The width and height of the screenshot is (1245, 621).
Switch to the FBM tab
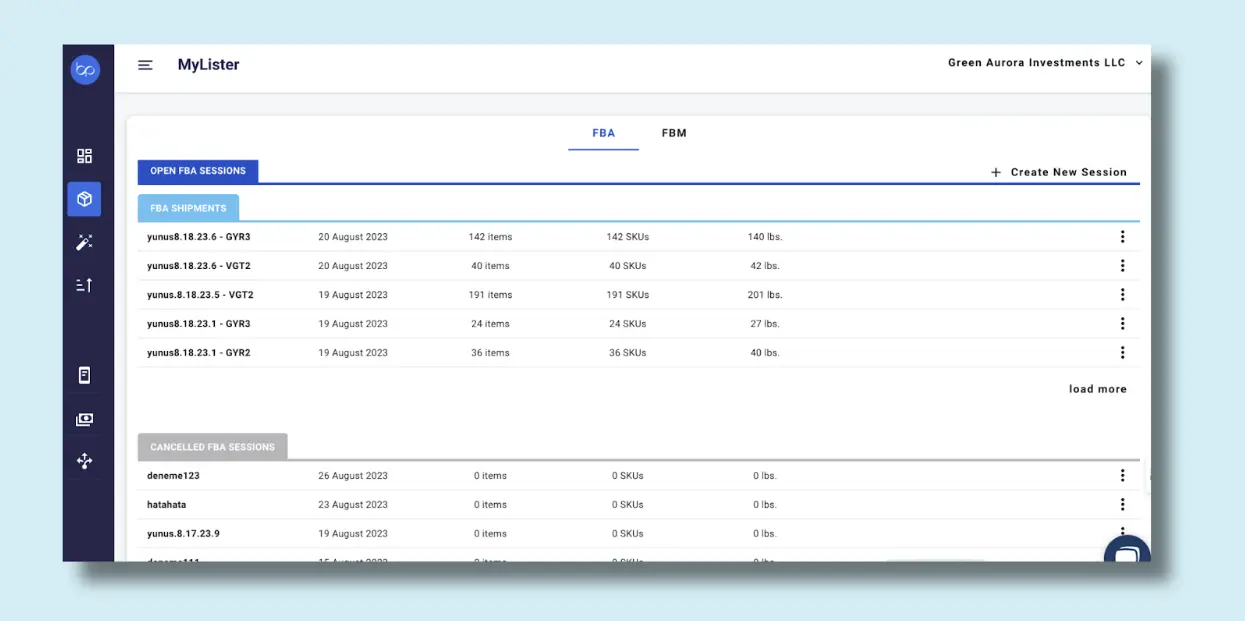point(674,133)
